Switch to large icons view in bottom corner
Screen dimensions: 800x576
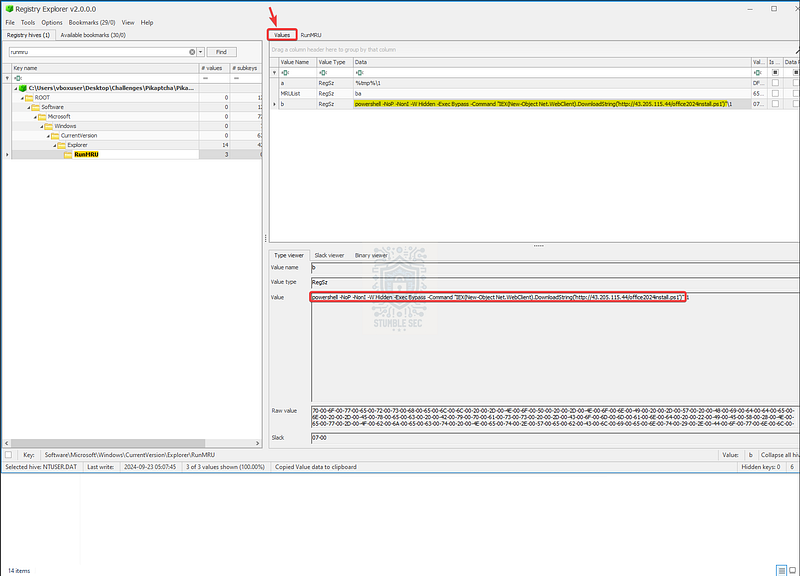tap(792, 570)
